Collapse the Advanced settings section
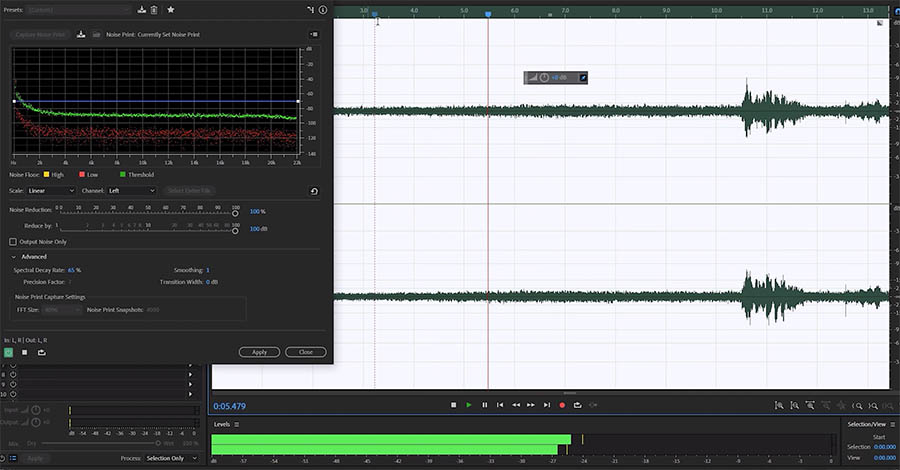The height and width of the screenshot is (470, 900). click(14, 257)
